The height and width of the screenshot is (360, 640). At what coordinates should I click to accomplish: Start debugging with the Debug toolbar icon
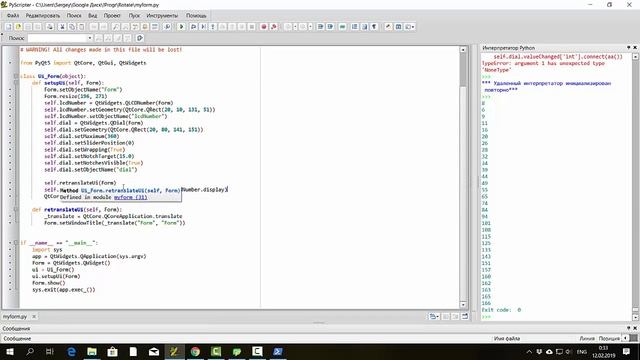pyautogui.click(x=193, y=27)
